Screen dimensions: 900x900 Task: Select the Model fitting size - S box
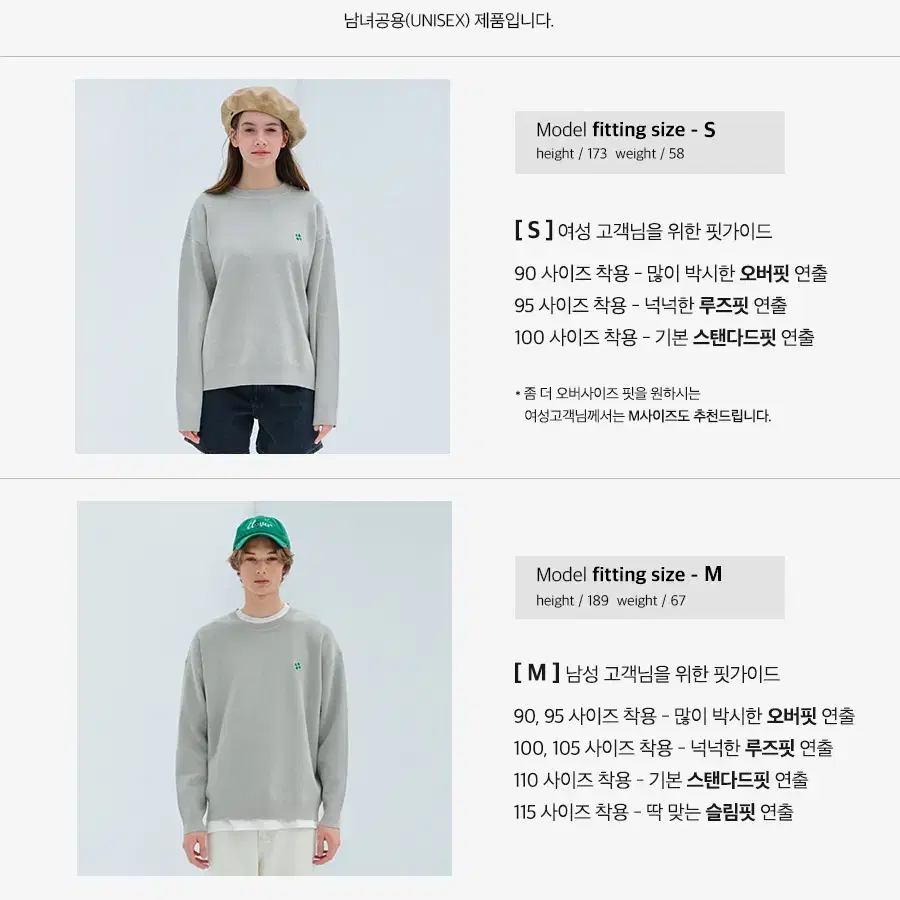[x=650, y=142]
